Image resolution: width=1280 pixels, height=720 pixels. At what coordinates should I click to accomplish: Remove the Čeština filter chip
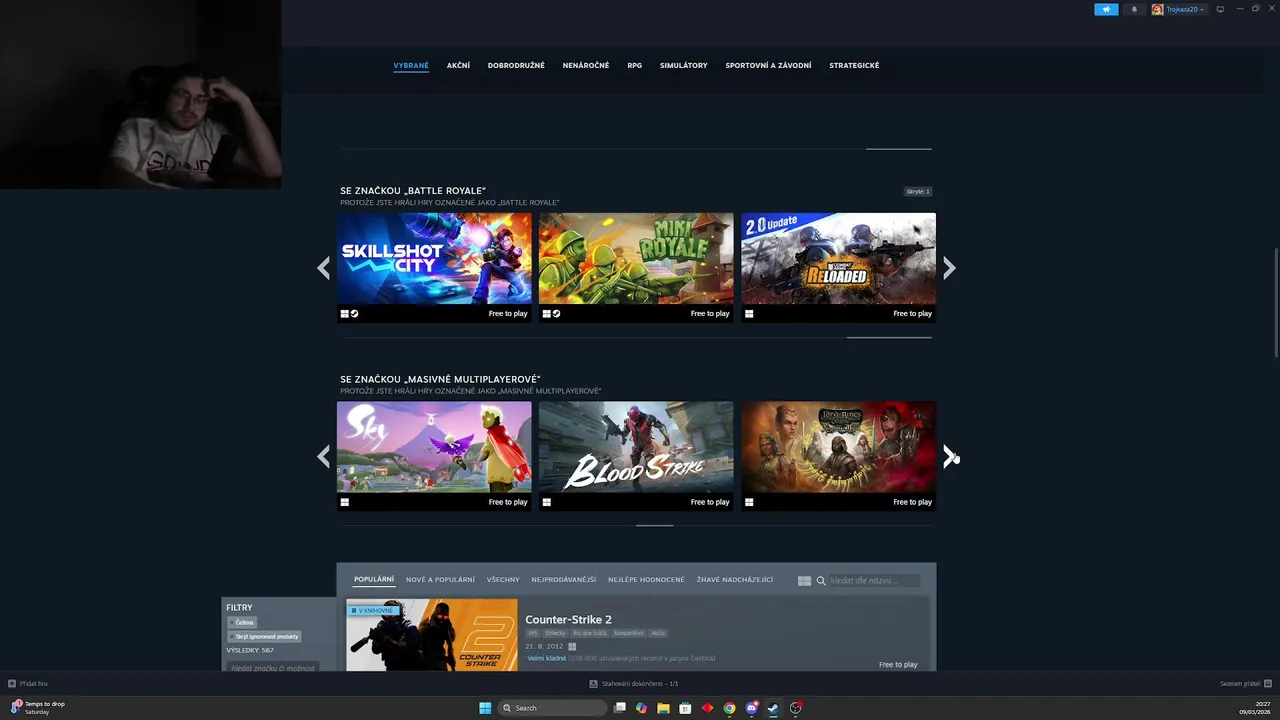[x=242, y=623]
